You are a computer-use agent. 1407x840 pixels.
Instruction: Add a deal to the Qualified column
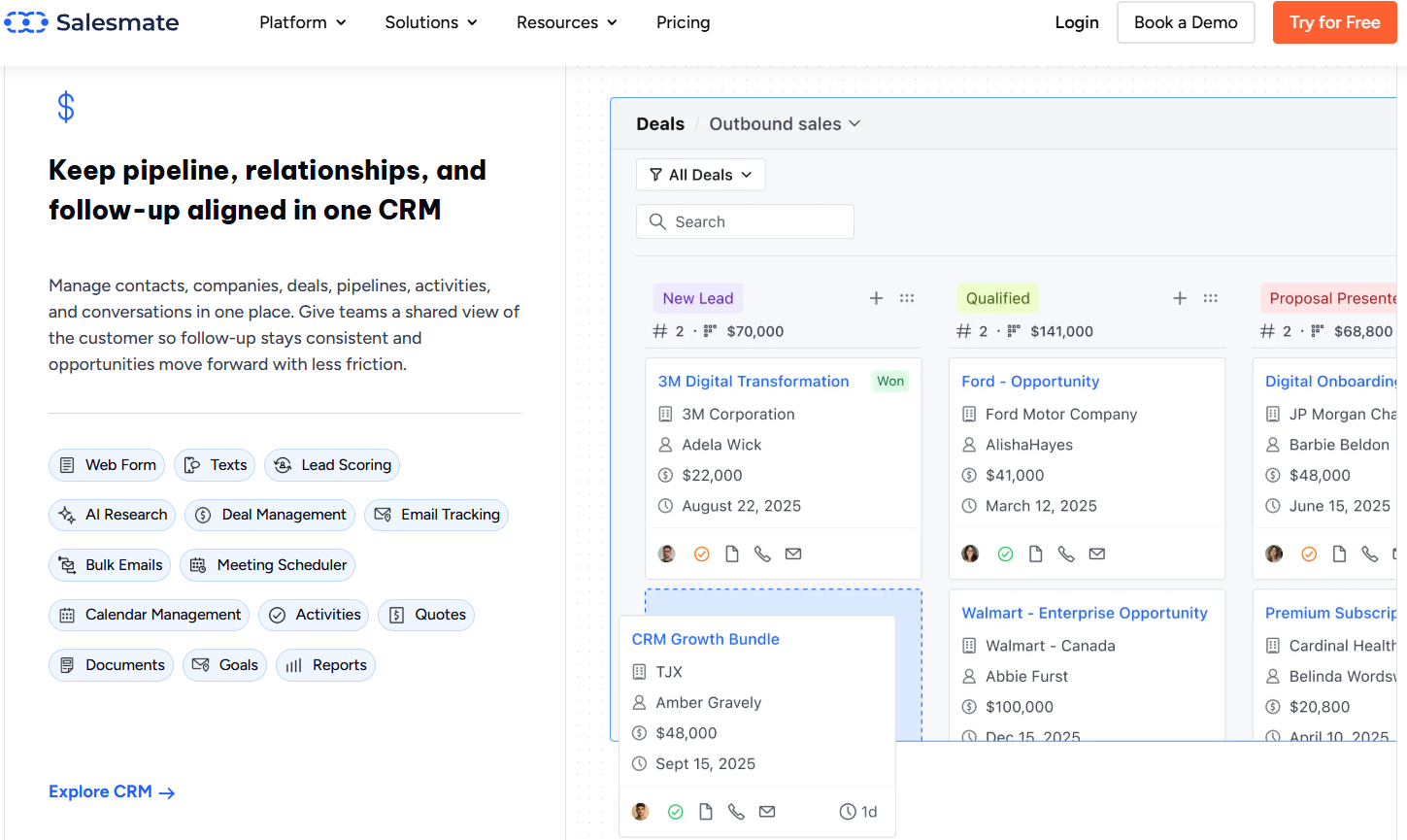click(x=1180, y=298)
